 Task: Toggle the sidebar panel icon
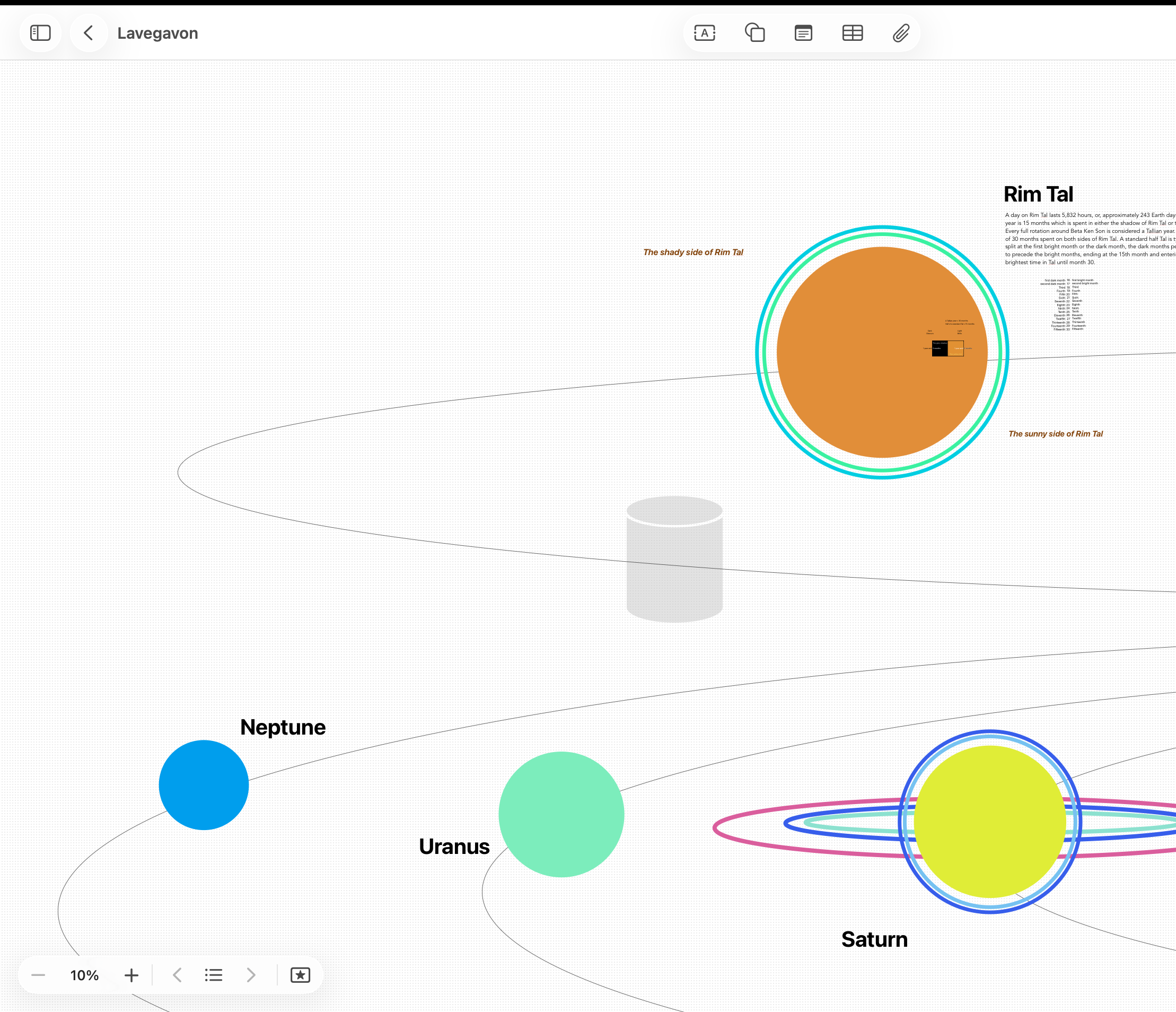pos(40,33)
